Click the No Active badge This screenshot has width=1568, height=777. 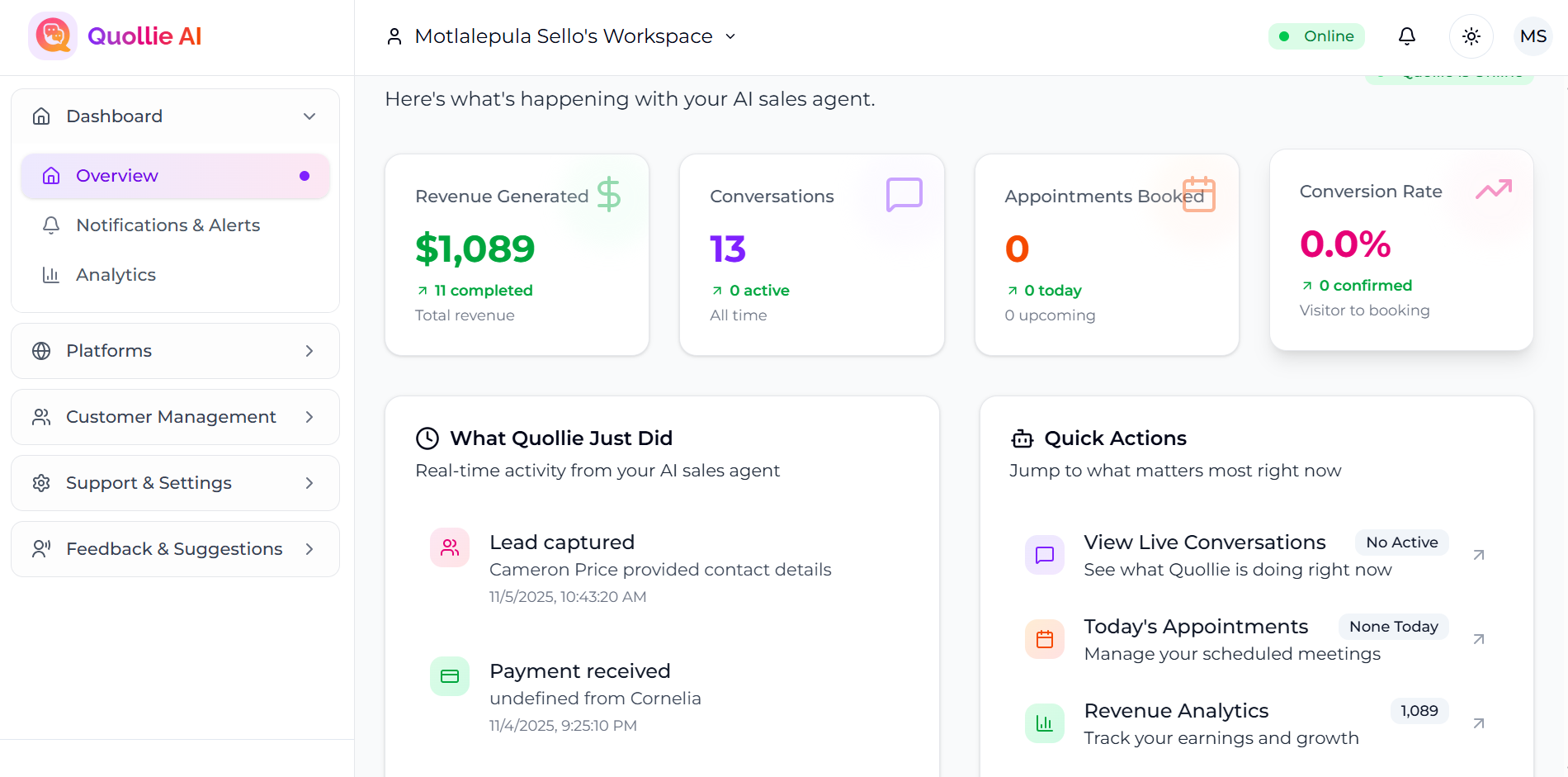click(1402, 542)
